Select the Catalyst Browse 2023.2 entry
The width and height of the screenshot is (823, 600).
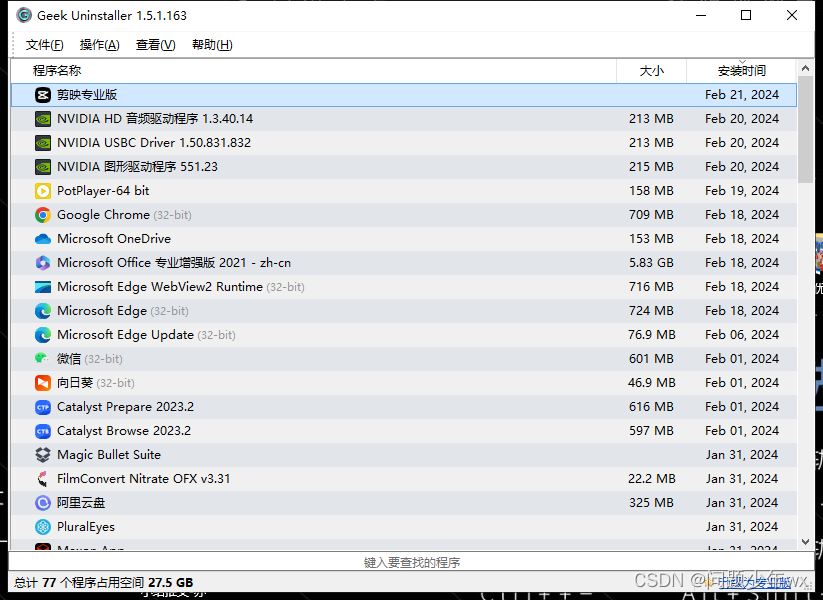point(124,431)
